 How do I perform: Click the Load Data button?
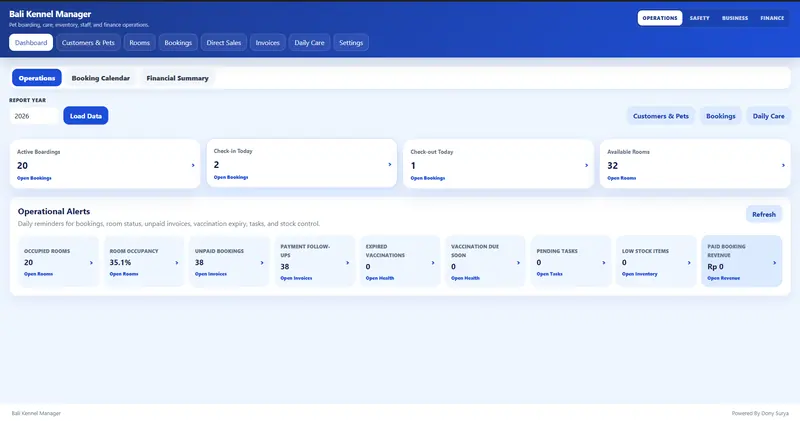tap(86, 116)
